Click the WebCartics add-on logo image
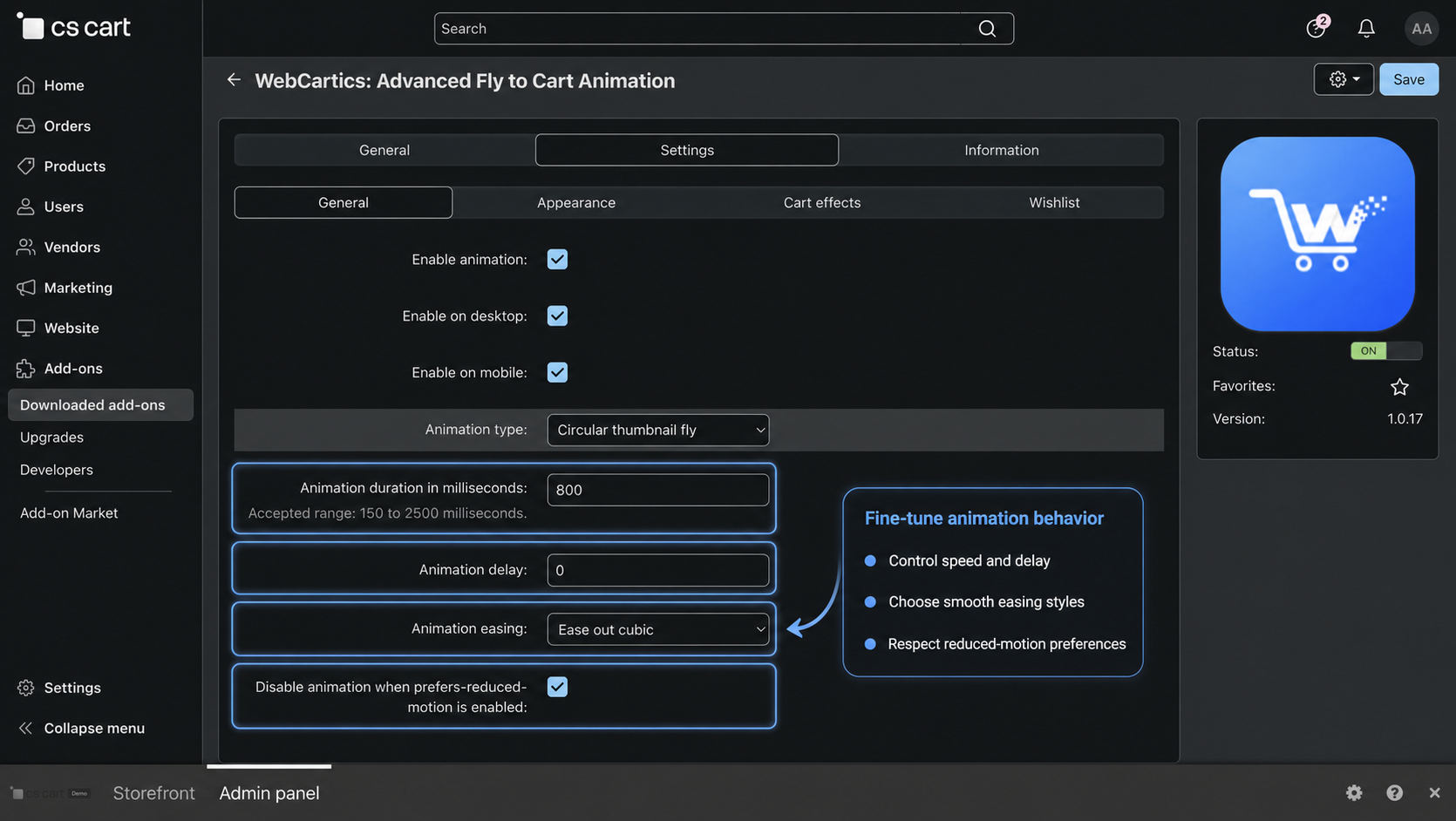1456x821 pixels. pos(1317,234)
